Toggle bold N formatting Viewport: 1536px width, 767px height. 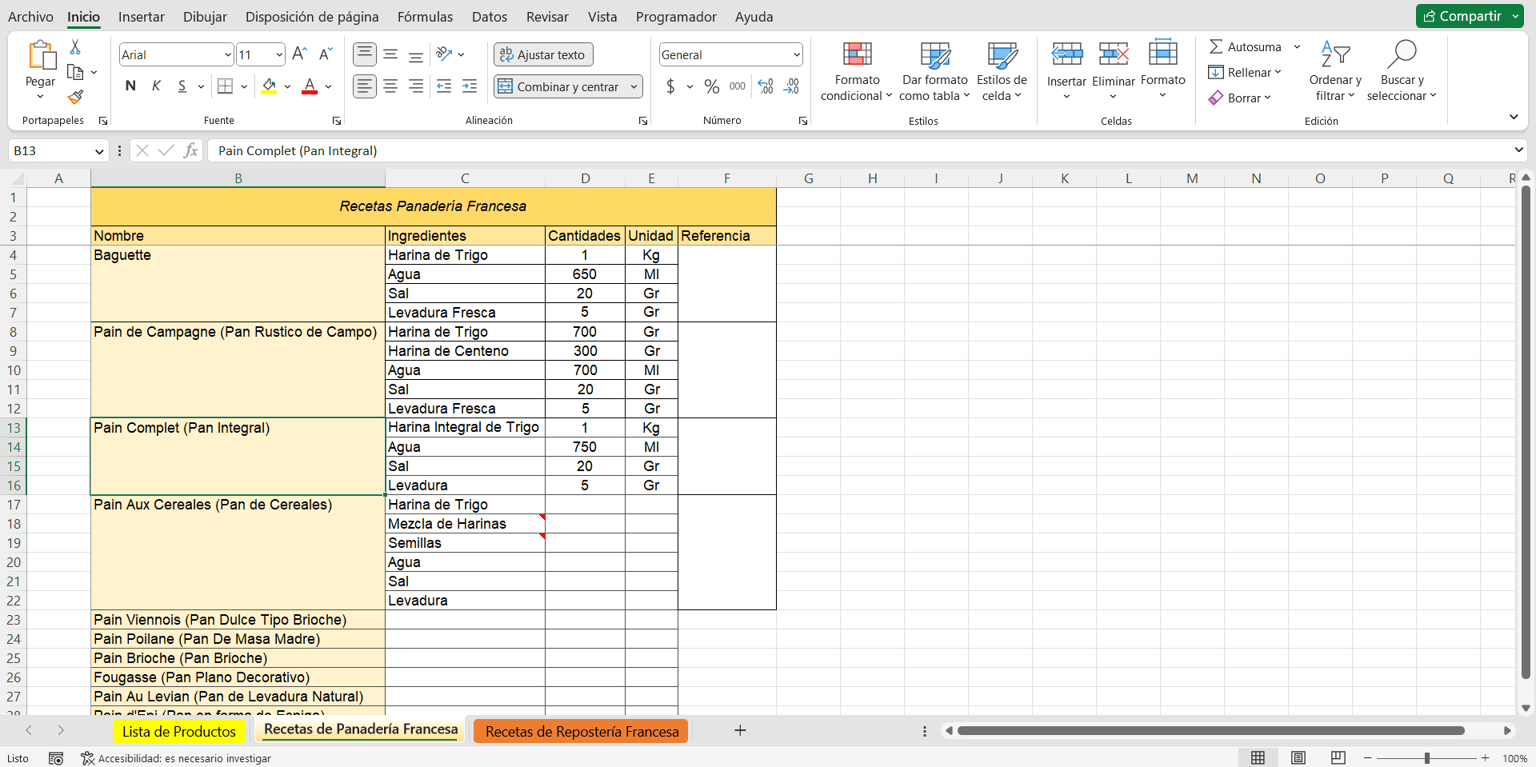[x=130, y=86]
